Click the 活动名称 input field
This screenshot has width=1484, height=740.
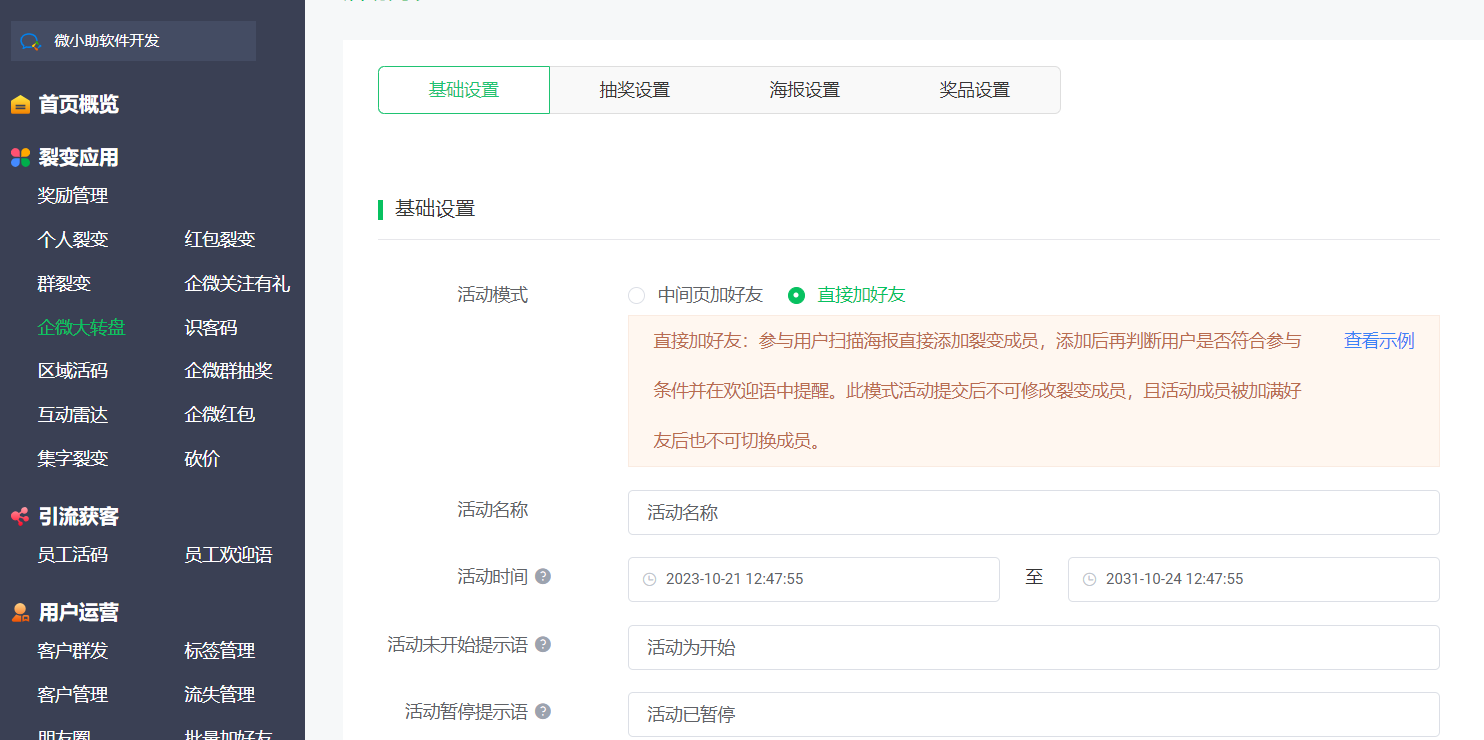click(1033, 513)
